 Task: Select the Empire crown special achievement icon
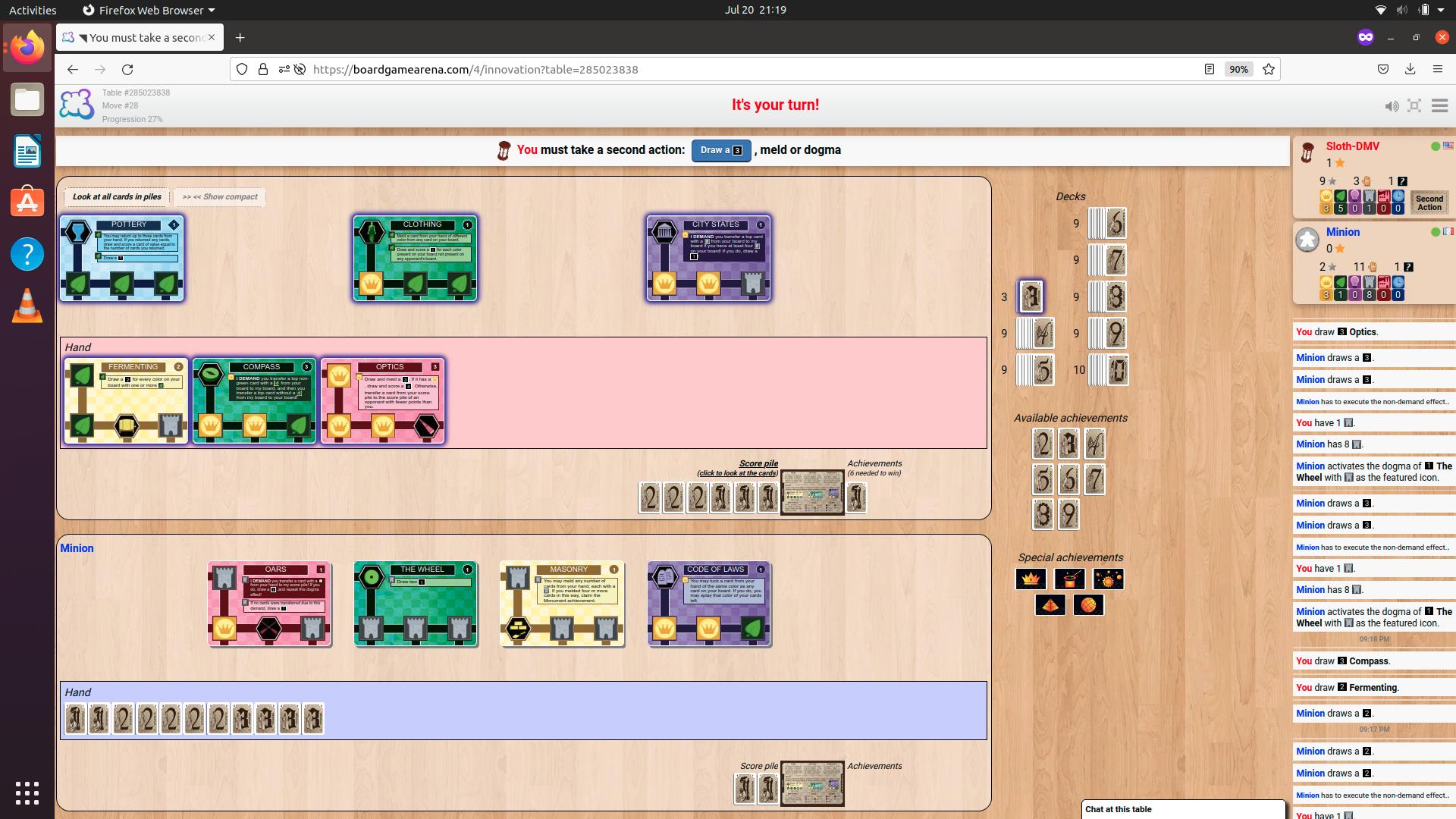coord(1031,579)
